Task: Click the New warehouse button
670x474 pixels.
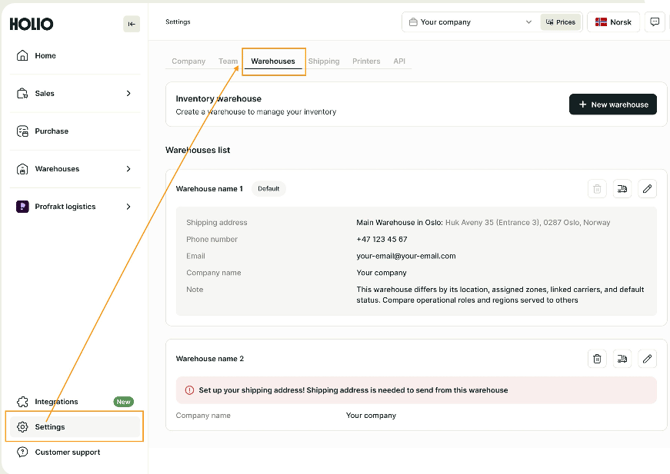Action: coord(612,104)
